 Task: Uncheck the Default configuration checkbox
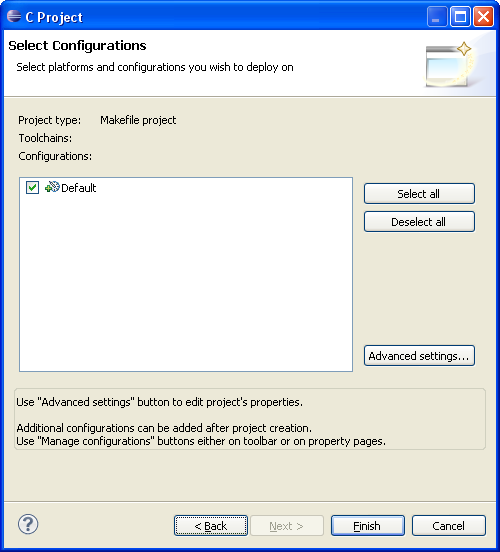pyautogui.click(x=32, y=187)
